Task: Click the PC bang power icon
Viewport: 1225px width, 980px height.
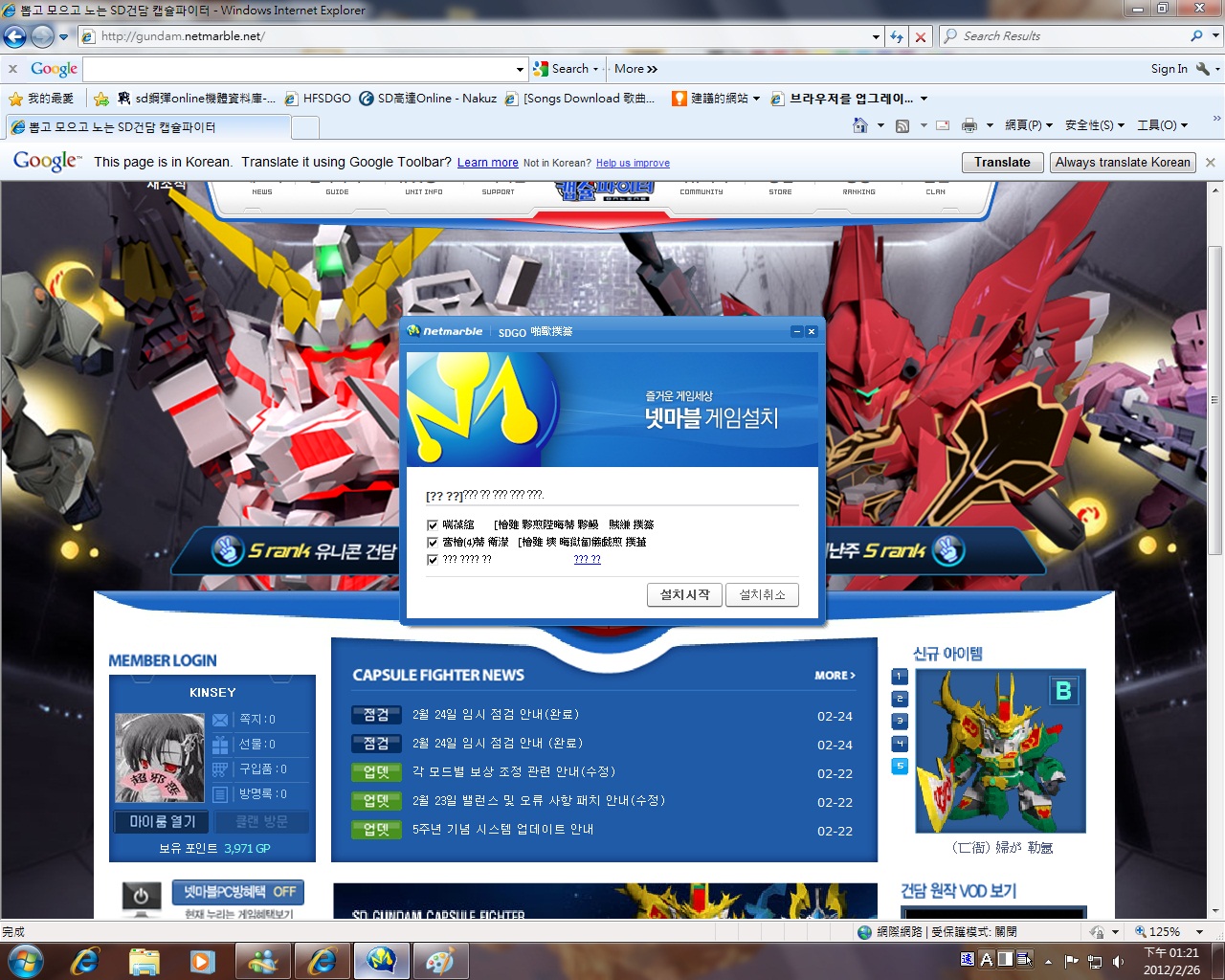Action: 142,897
